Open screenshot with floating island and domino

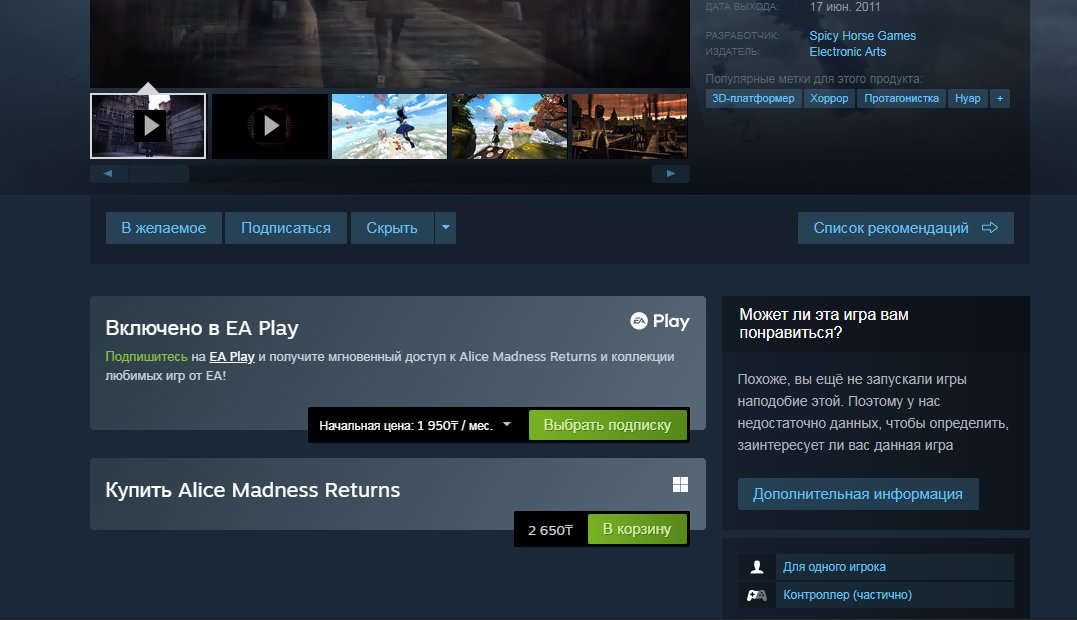point(509,126)
